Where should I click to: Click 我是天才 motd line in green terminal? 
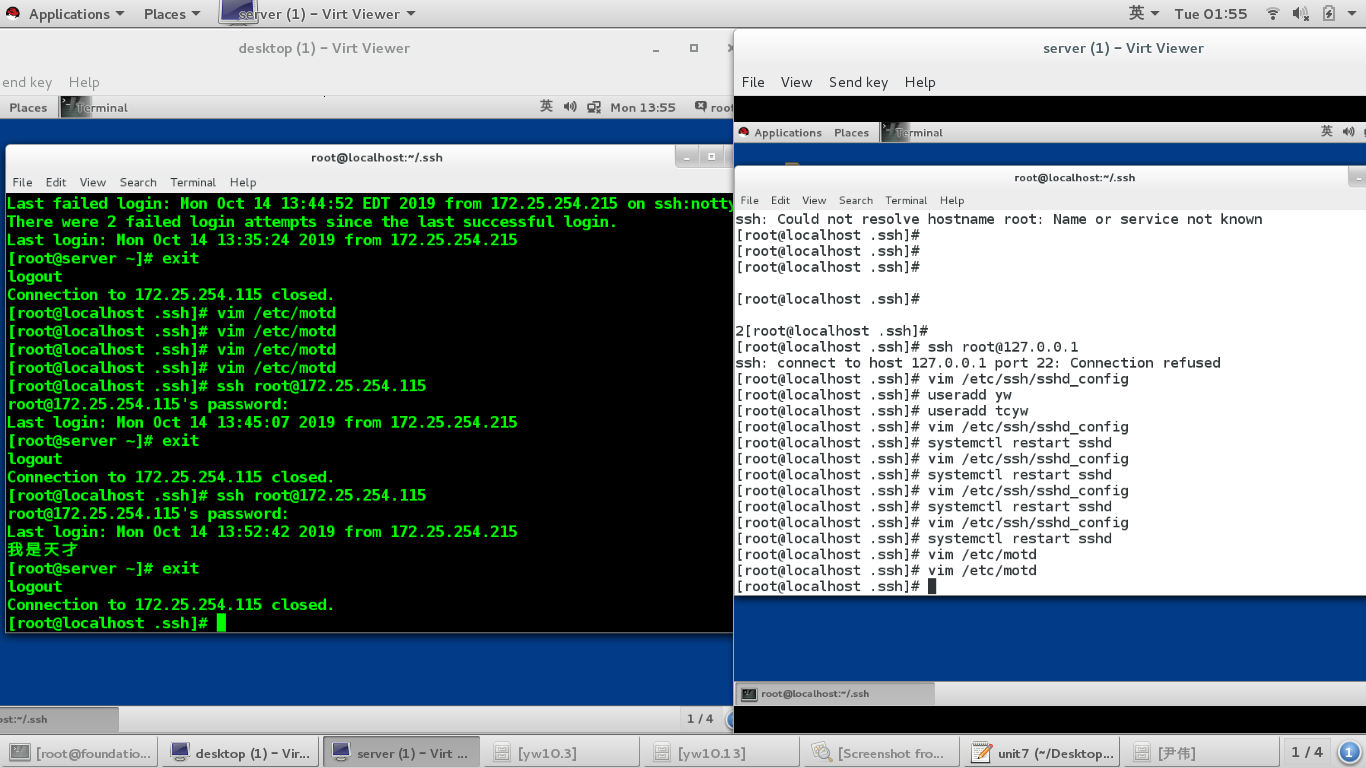[x=42, y=550]
